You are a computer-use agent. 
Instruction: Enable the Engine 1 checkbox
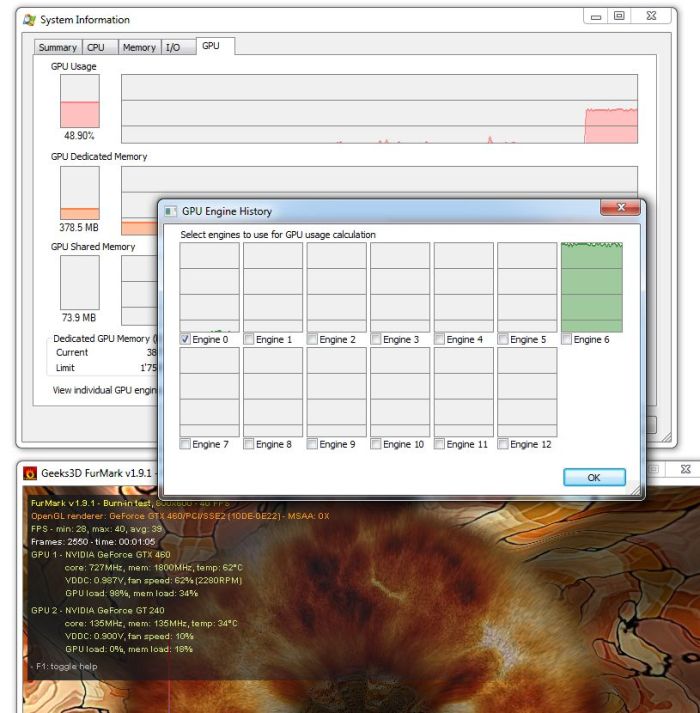[249, 339]
